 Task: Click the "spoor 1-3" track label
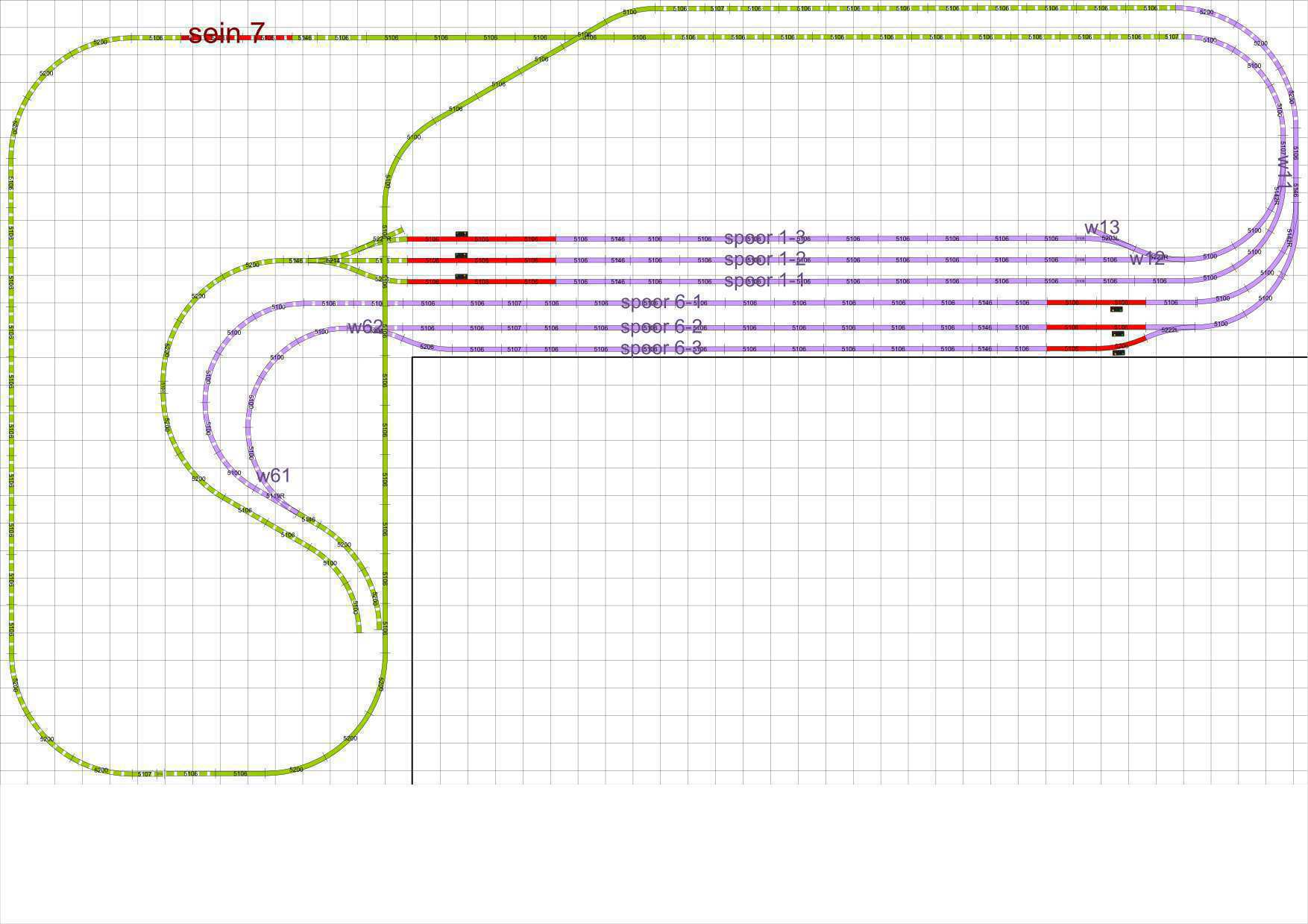[x=765, y=238]
